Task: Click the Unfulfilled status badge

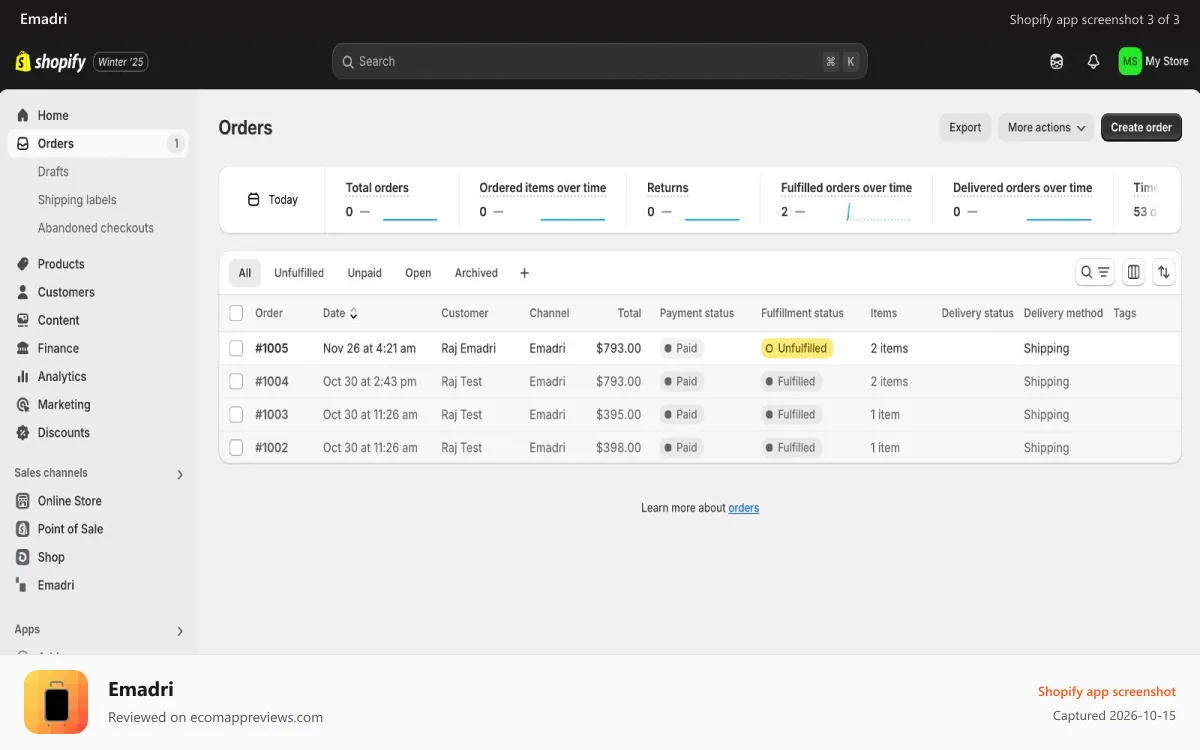Action: 797,348
